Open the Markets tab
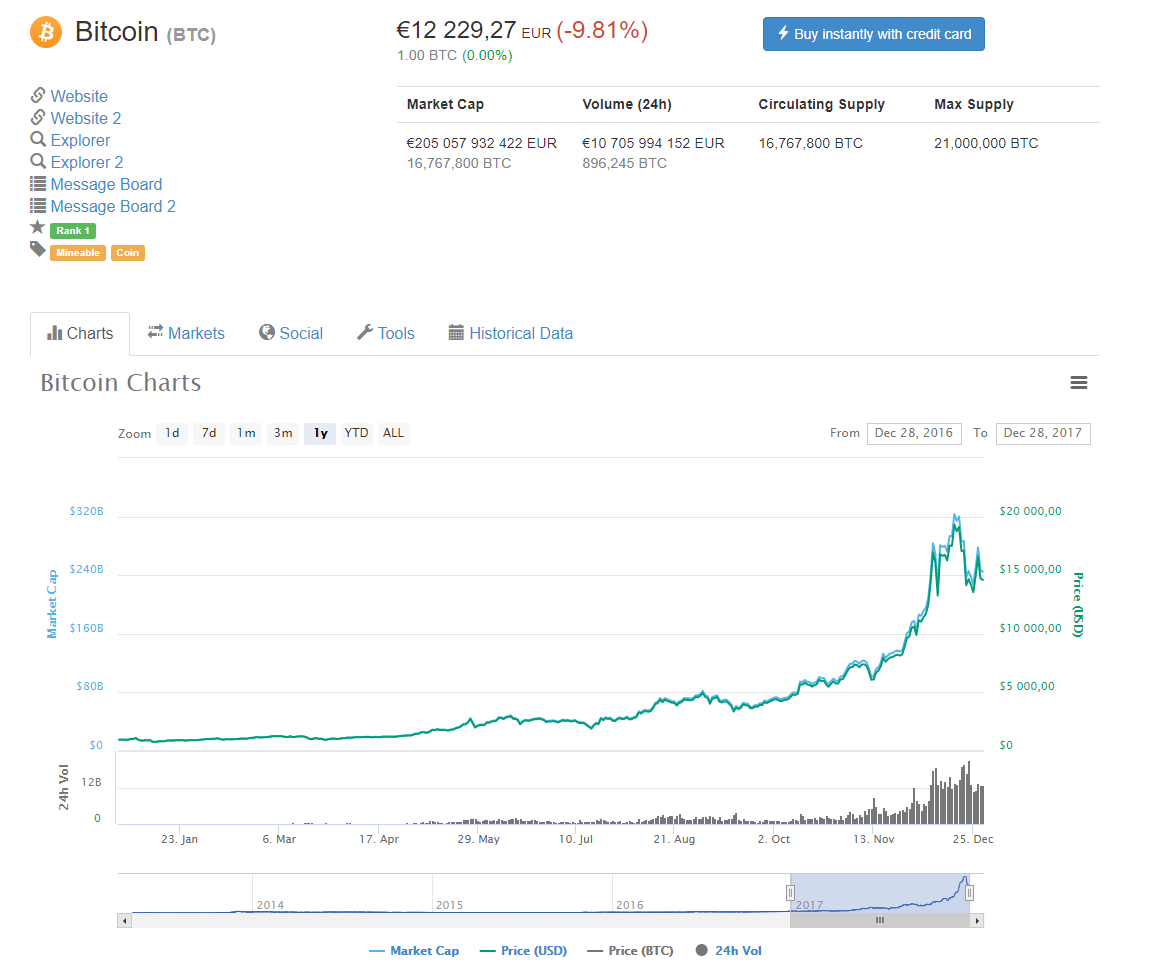The image size is (1150, 966). [186, 333]
